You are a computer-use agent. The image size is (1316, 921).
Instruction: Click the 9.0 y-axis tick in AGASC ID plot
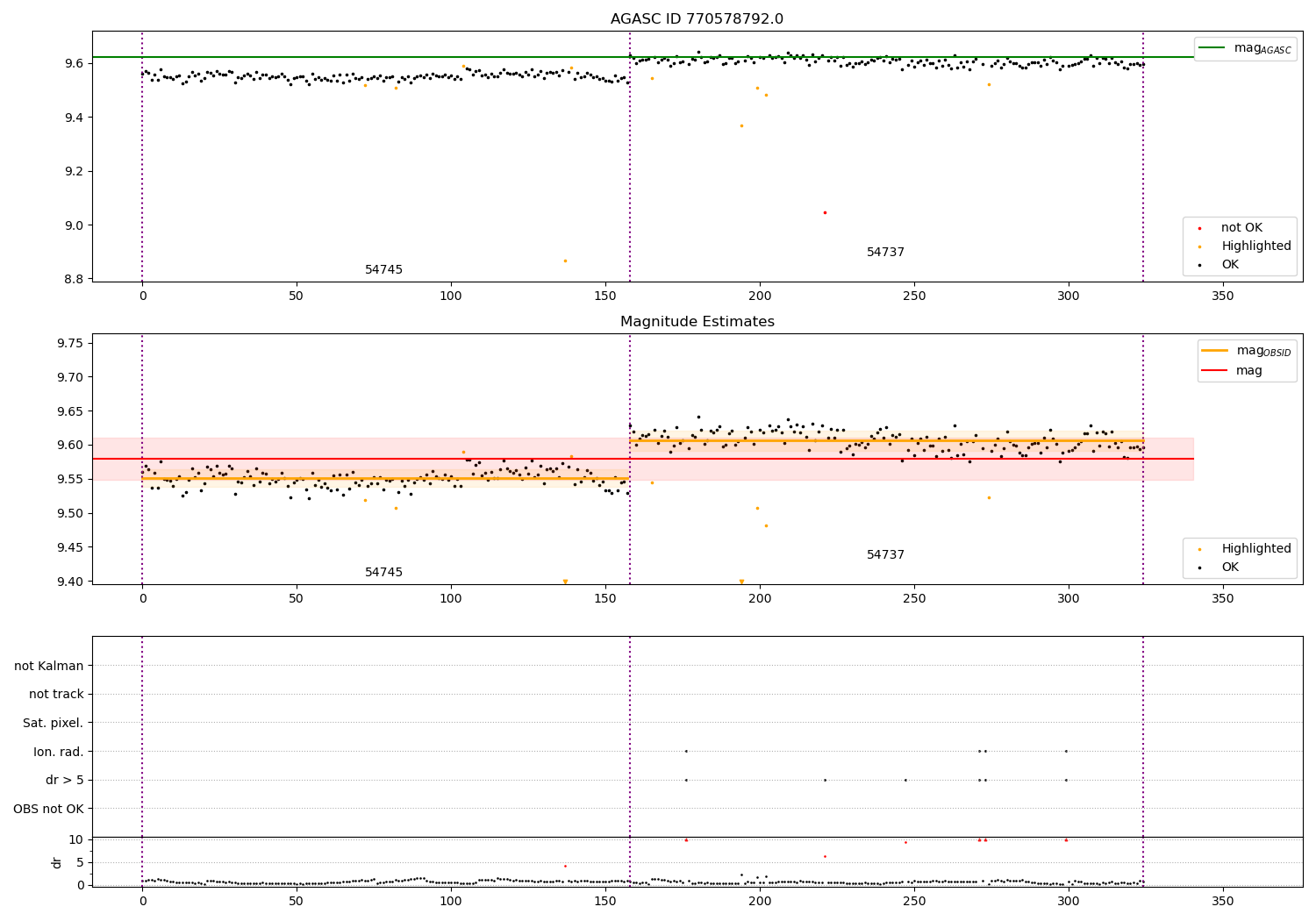[x=74, y=225]
